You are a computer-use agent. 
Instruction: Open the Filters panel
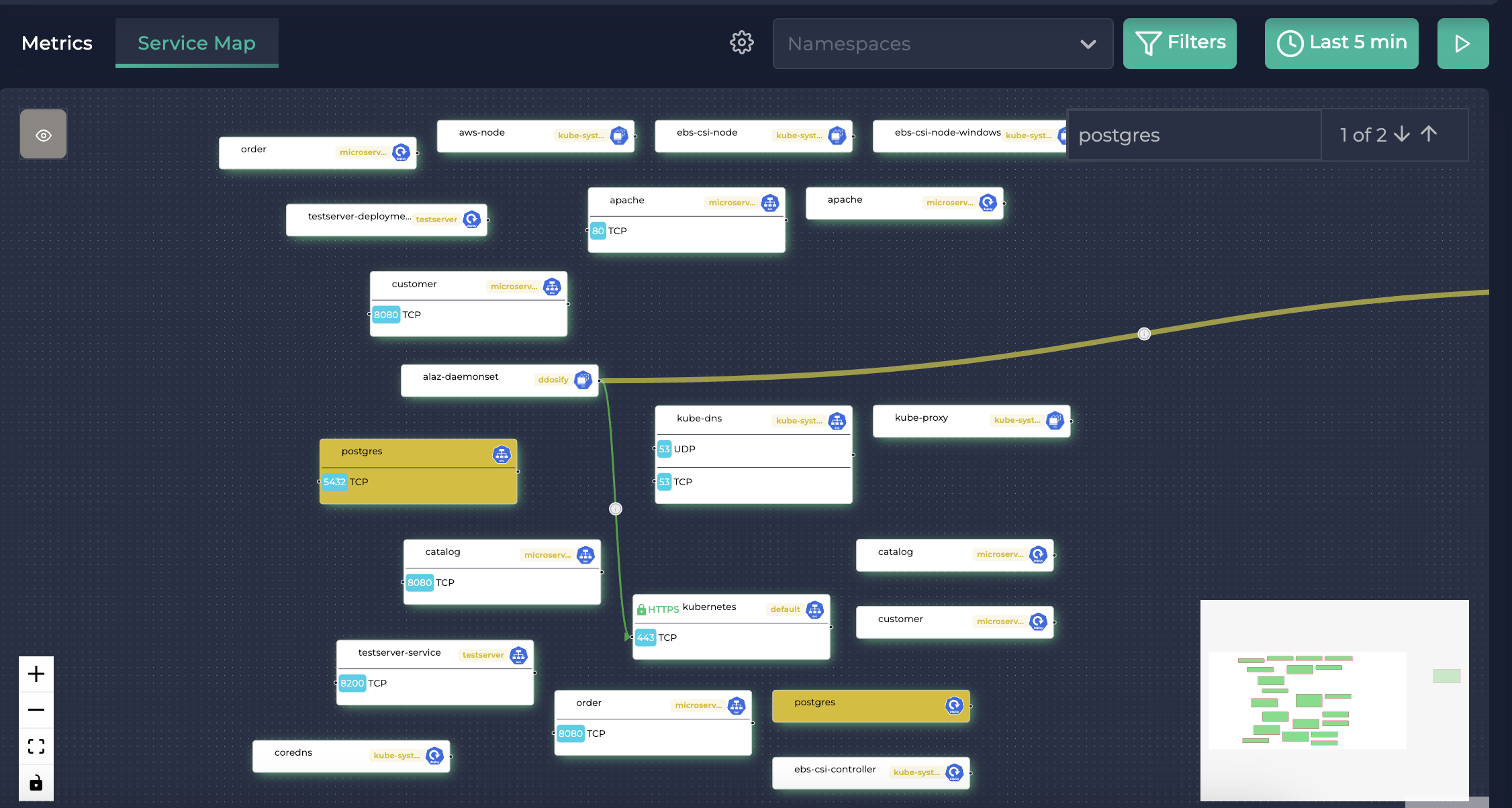tap(1180, 43)
